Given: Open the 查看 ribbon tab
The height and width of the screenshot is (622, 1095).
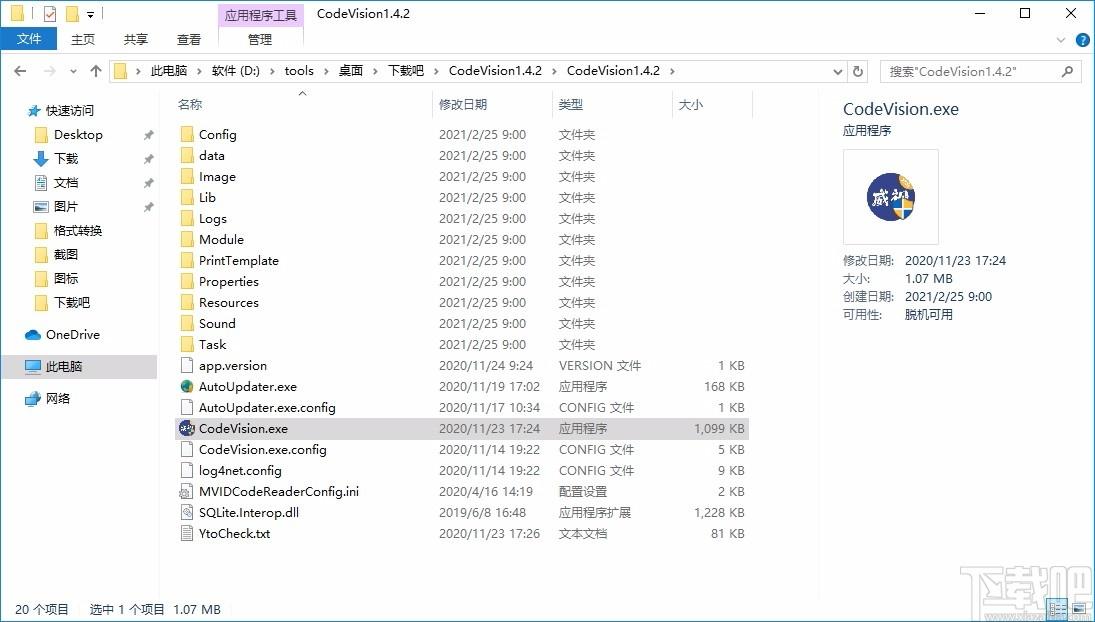Looking at the screenshot, I should click(x=189, y=39).
